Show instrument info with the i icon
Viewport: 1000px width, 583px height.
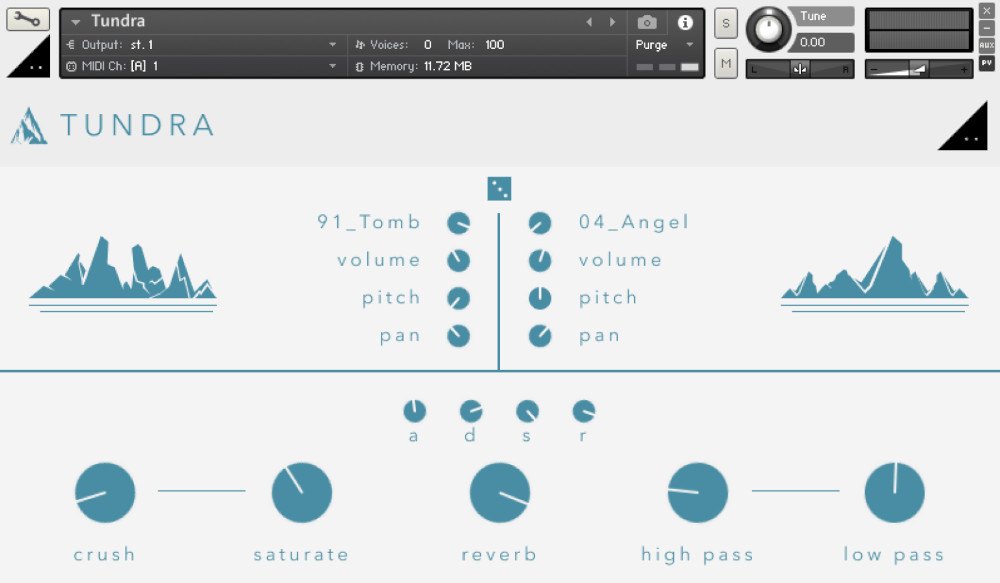(685, 23)
